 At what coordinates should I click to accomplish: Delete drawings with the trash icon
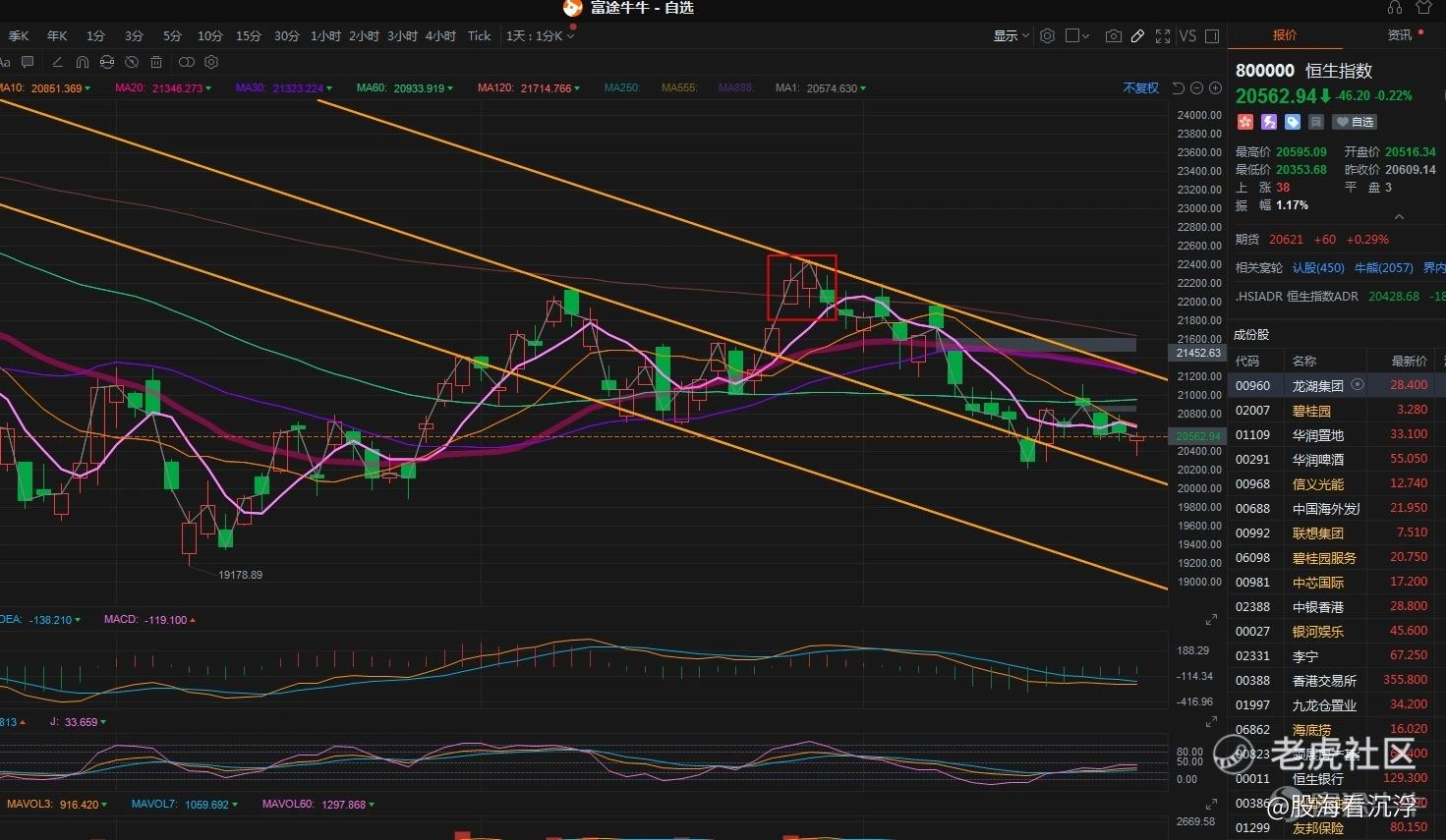click(157, 62)
